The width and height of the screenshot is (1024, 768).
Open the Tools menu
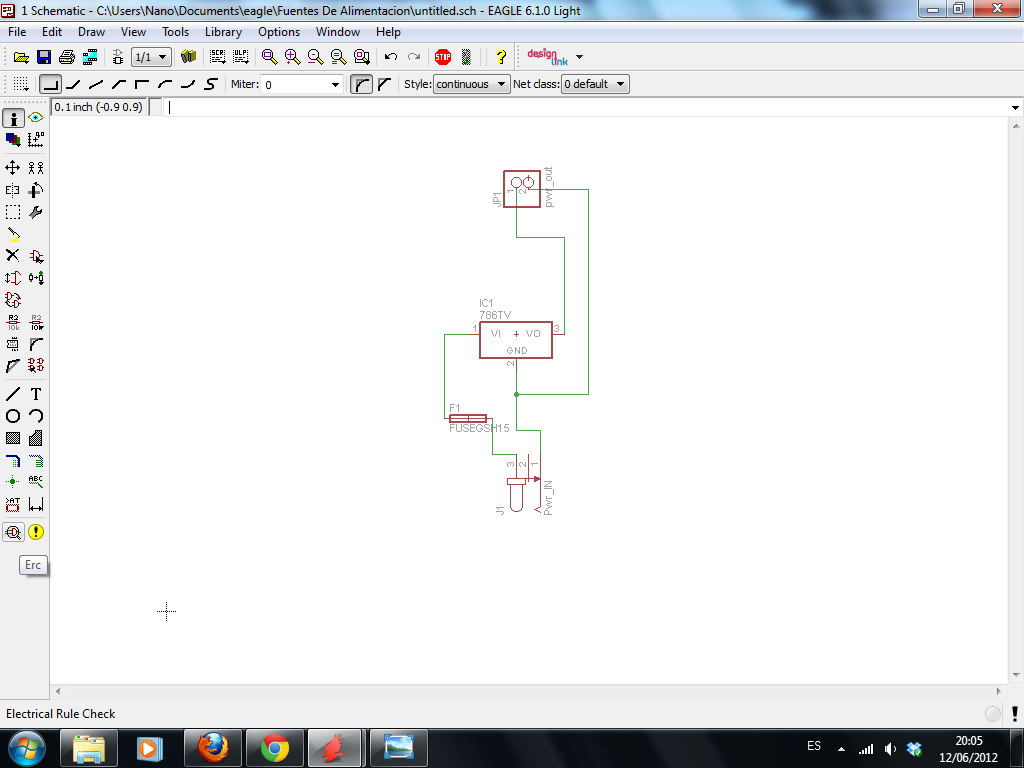pos(175,32)
